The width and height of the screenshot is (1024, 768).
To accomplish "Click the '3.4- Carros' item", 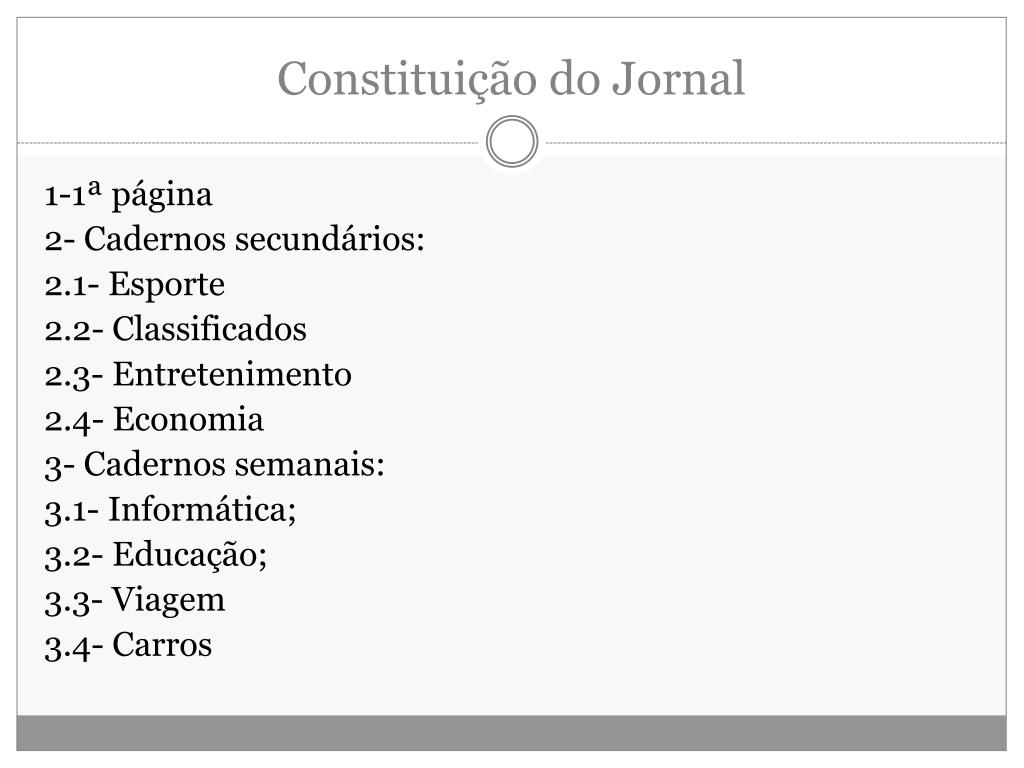I will tap(128, 646).
